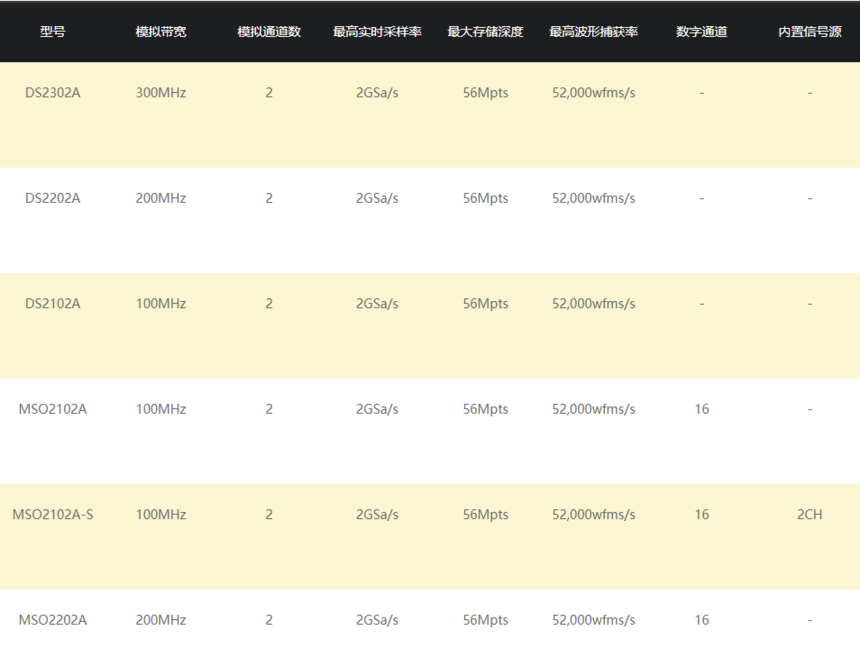Click DS2202A's 200MHz bandwidth cell

pyautogui.click(x=161, y=198)
